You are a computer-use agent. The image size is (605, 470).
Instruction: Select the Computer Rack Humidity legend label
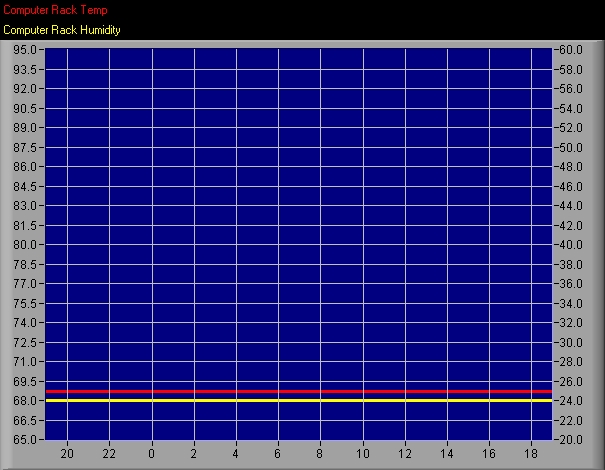click(62, 30)
